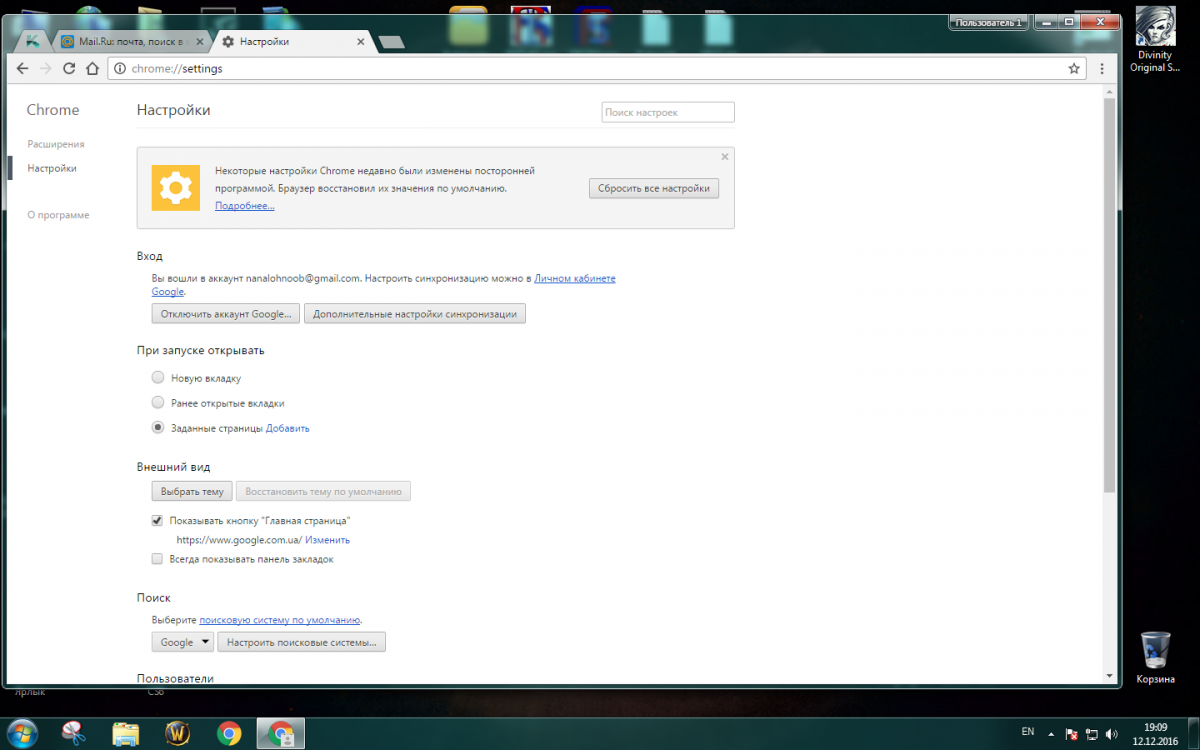Enable Всегда показывать панель закладок checkbox
Screen dimensions: 1200x750
157,559
